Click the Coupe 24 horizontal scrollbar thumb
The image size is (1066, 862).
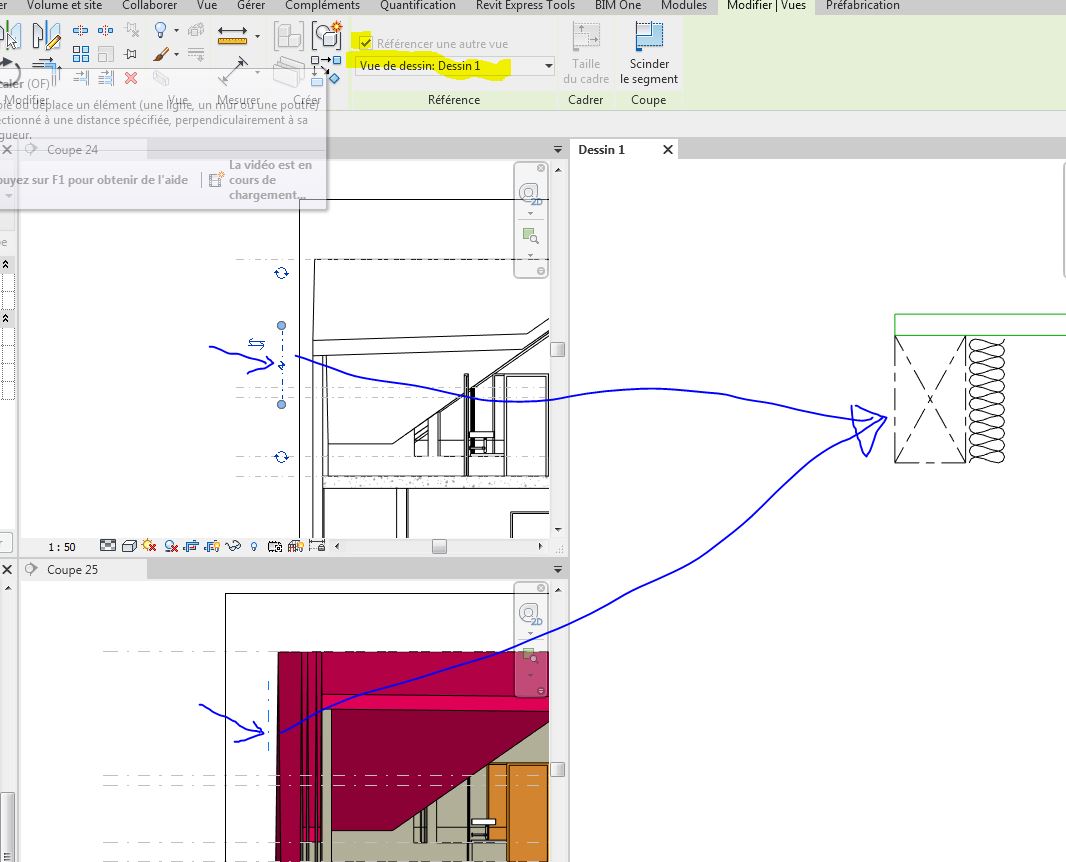click(x=439, y=547)
